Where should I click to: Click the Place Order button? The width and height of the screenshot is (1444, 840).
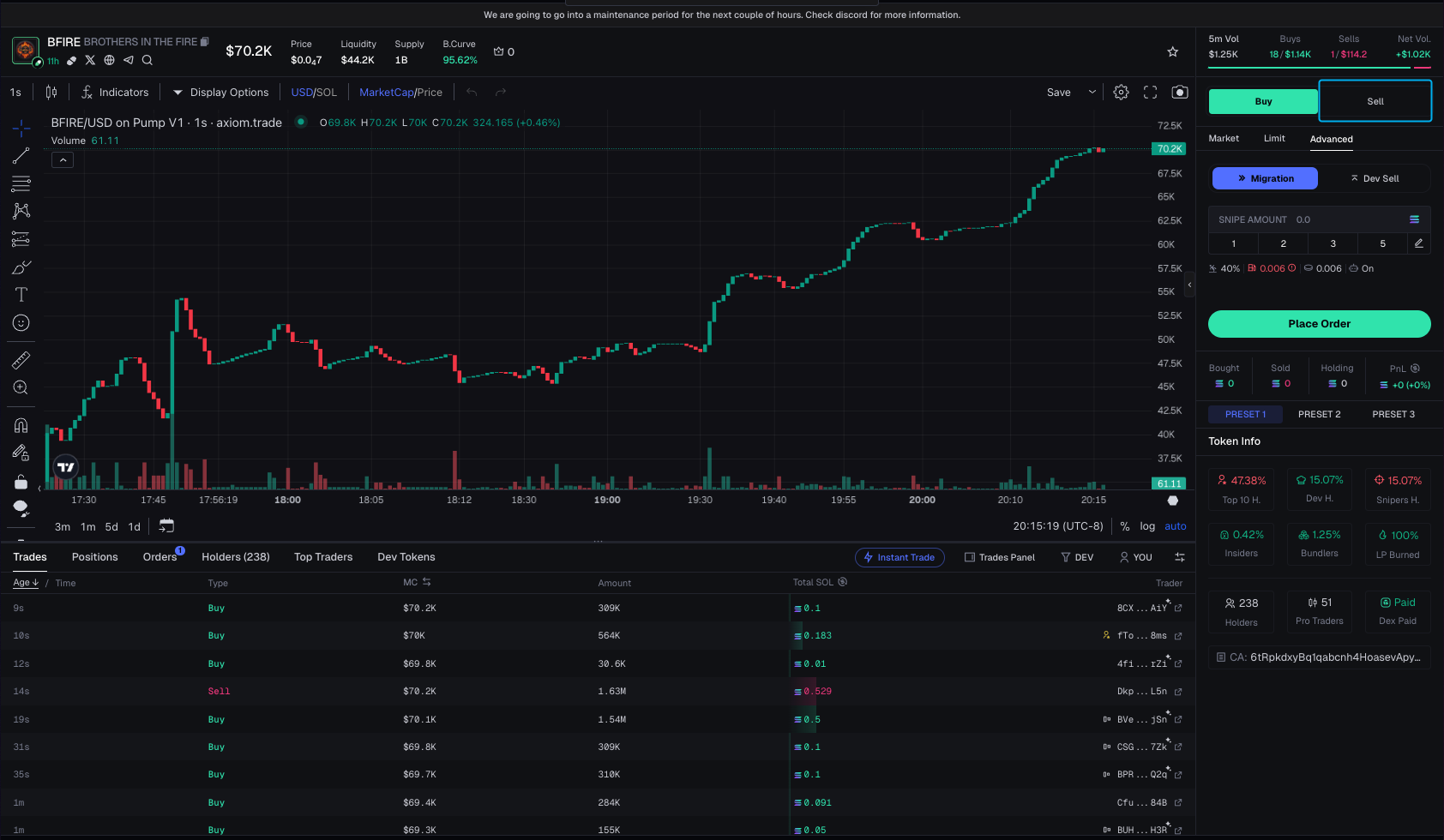point(1319,324)
